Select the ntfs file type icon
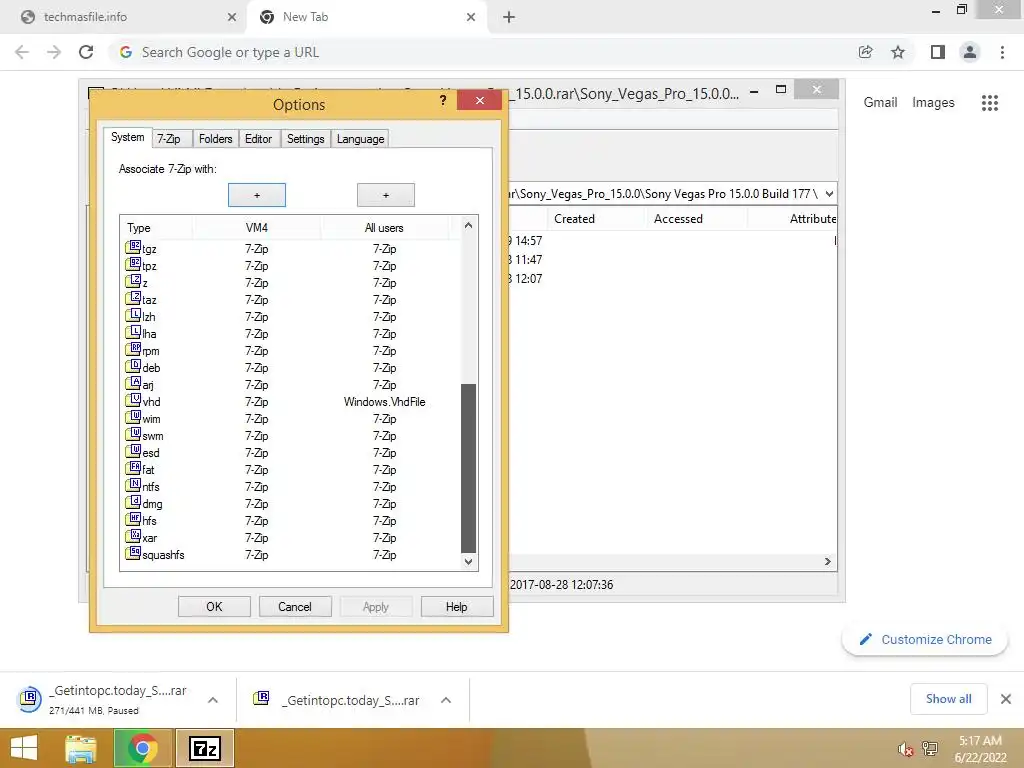Screen dimensions: 1024x768 (133, 485)
